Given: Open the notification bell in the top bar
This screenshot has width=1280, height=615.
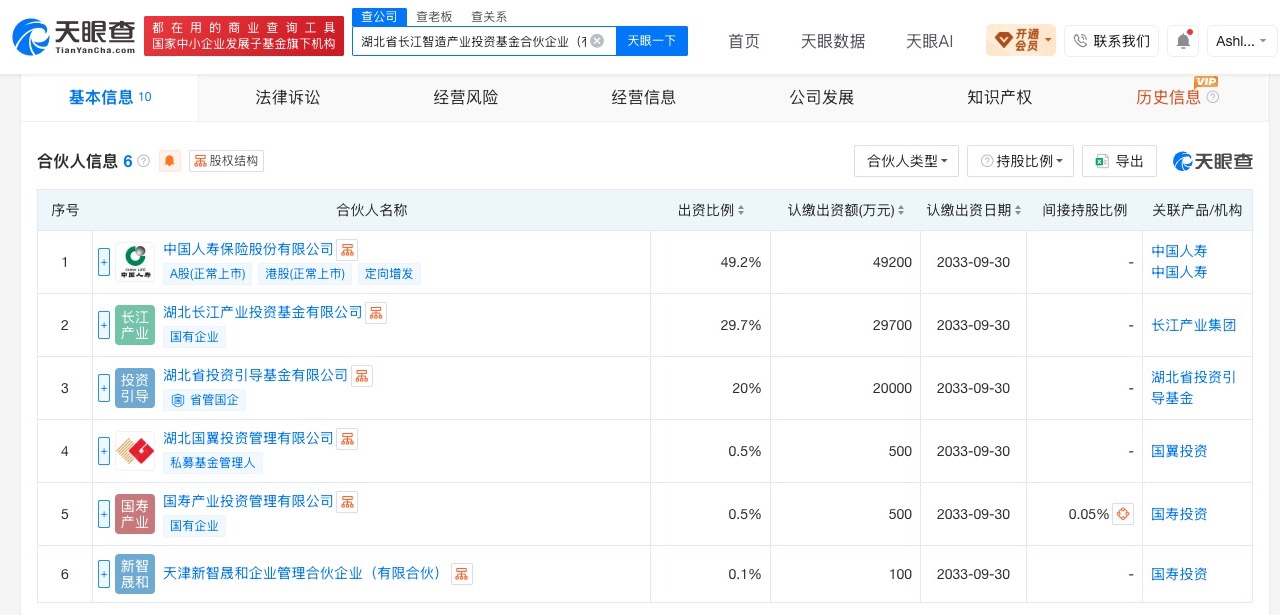Looking at the screenshot, I should (x=1183, y=41).
